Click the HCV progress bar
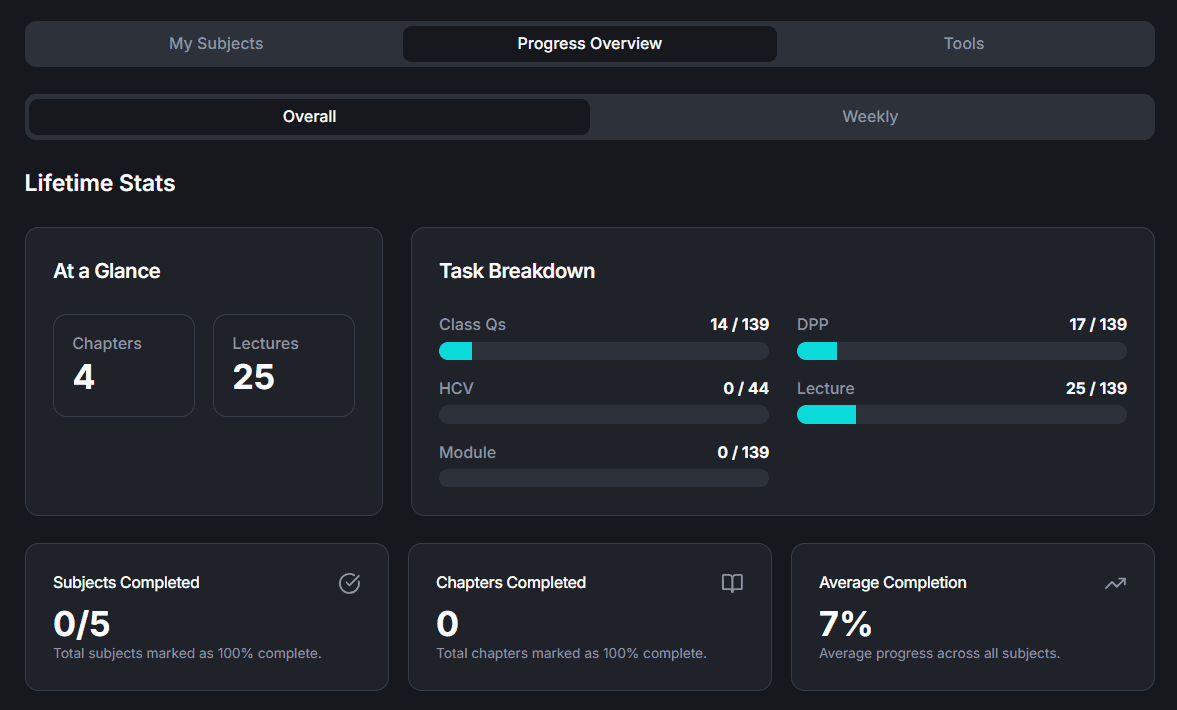Screen dimensions: 1177x710 [603, 414]
